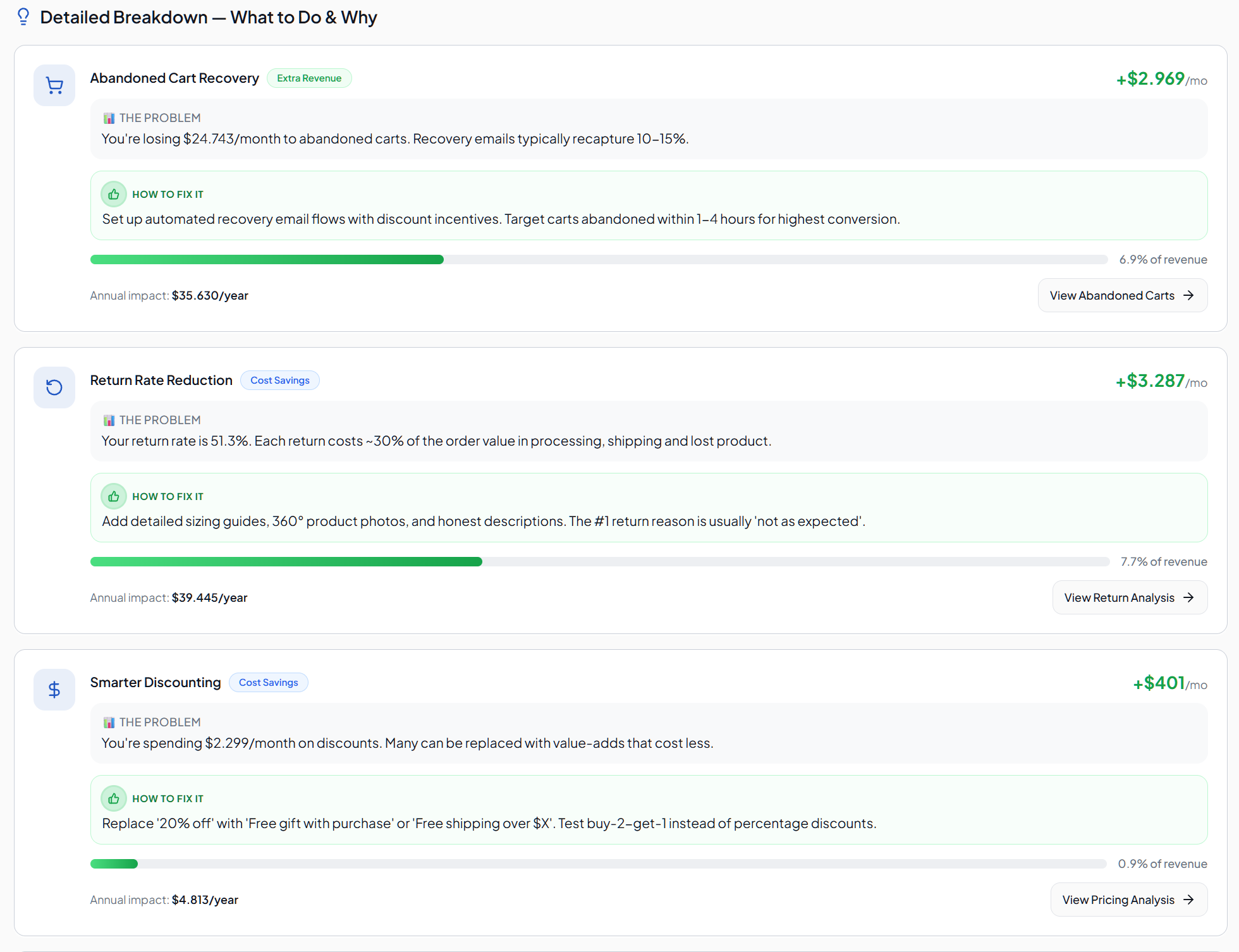Click the annual impact $4.813/year value
1239x952 pixels.
coord(205,900)
